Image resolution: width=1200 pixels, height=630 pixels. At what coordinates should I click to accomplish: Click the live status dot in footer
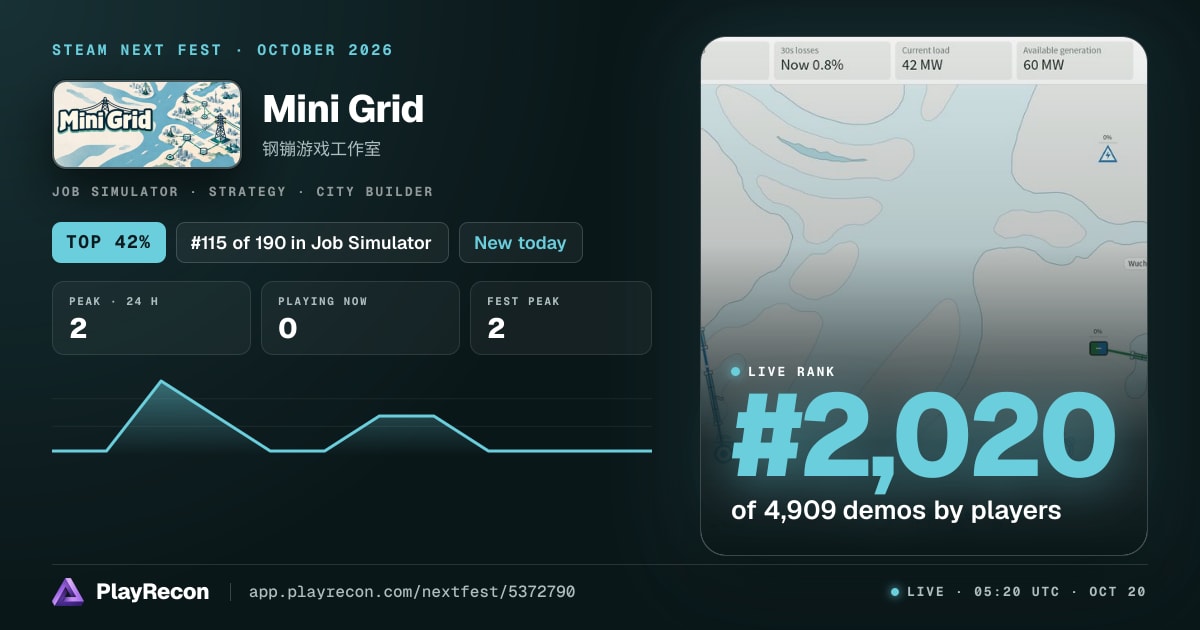pos(895,592)
